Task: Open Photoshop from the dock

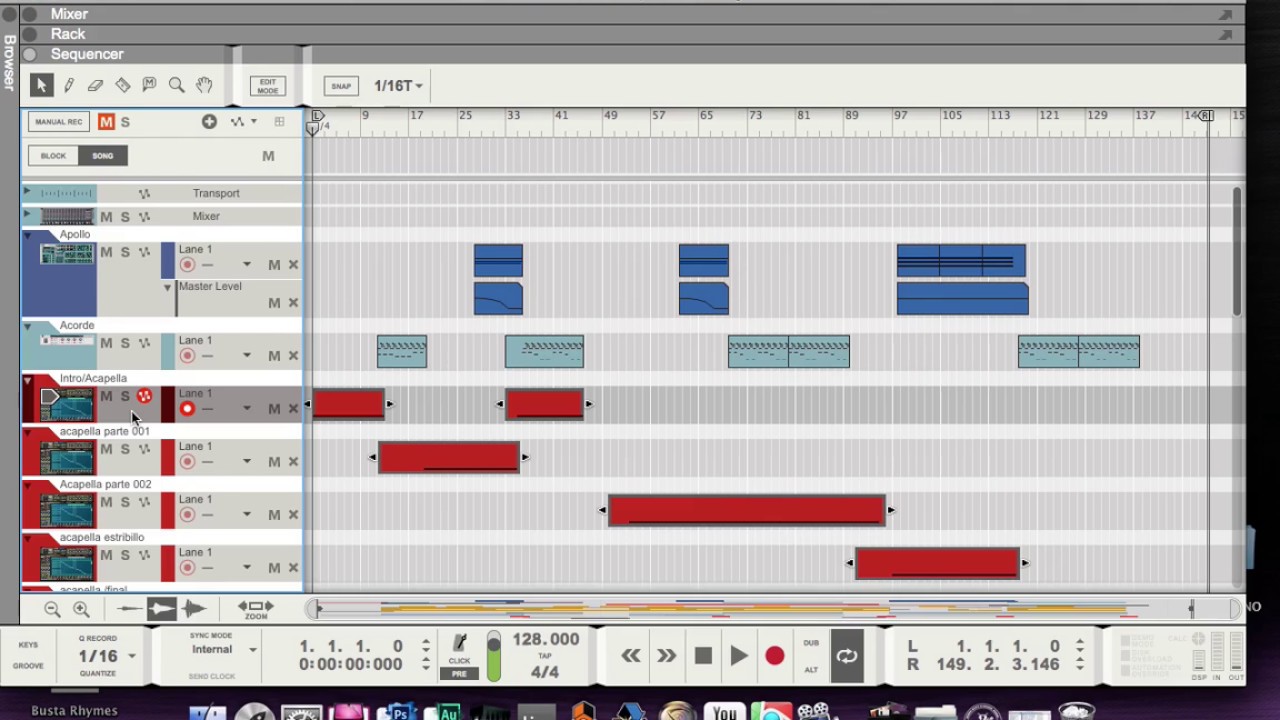Action: [399, 712]
